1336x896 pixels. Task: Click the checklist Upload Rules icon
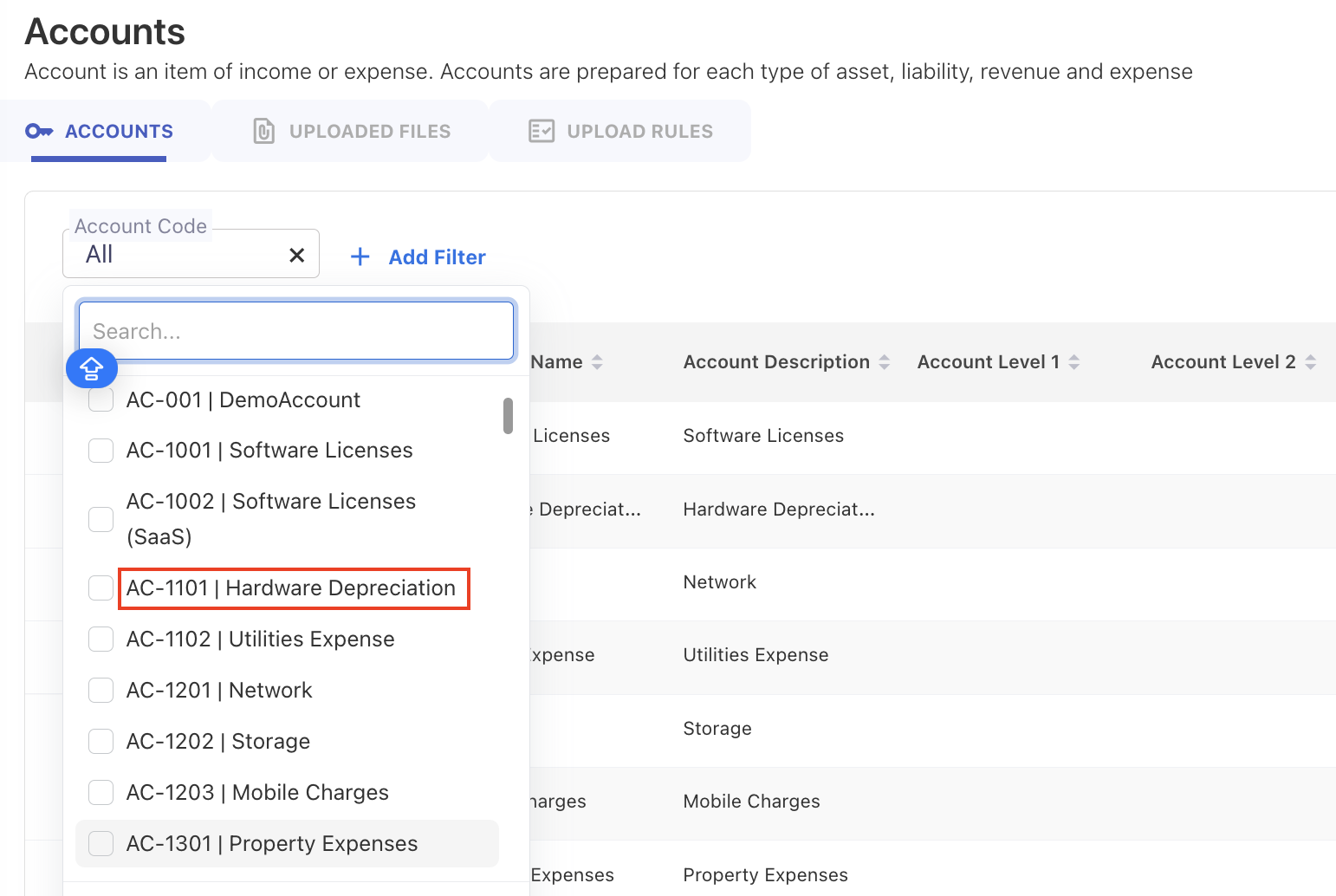[542, 131]
